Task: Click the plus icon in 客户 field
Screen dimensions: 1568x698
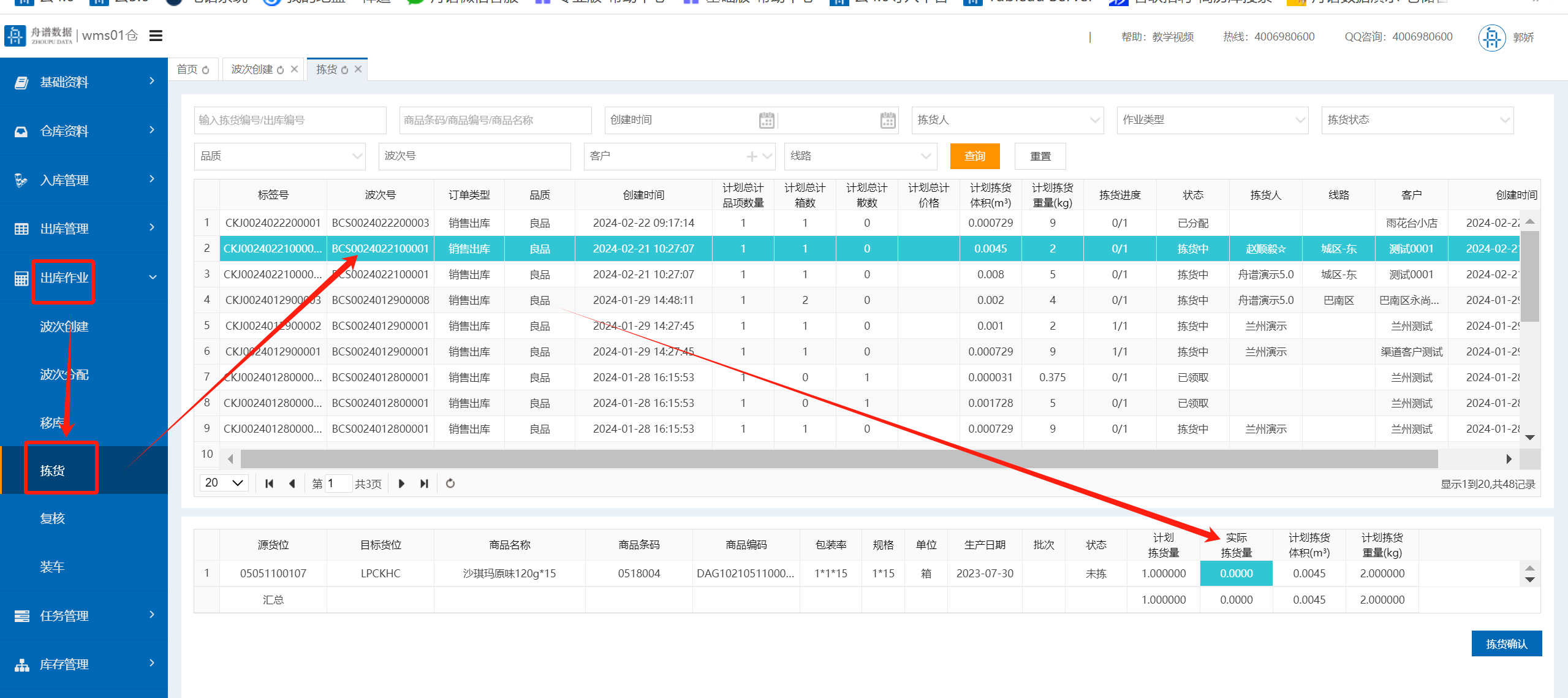Action: 751,157
